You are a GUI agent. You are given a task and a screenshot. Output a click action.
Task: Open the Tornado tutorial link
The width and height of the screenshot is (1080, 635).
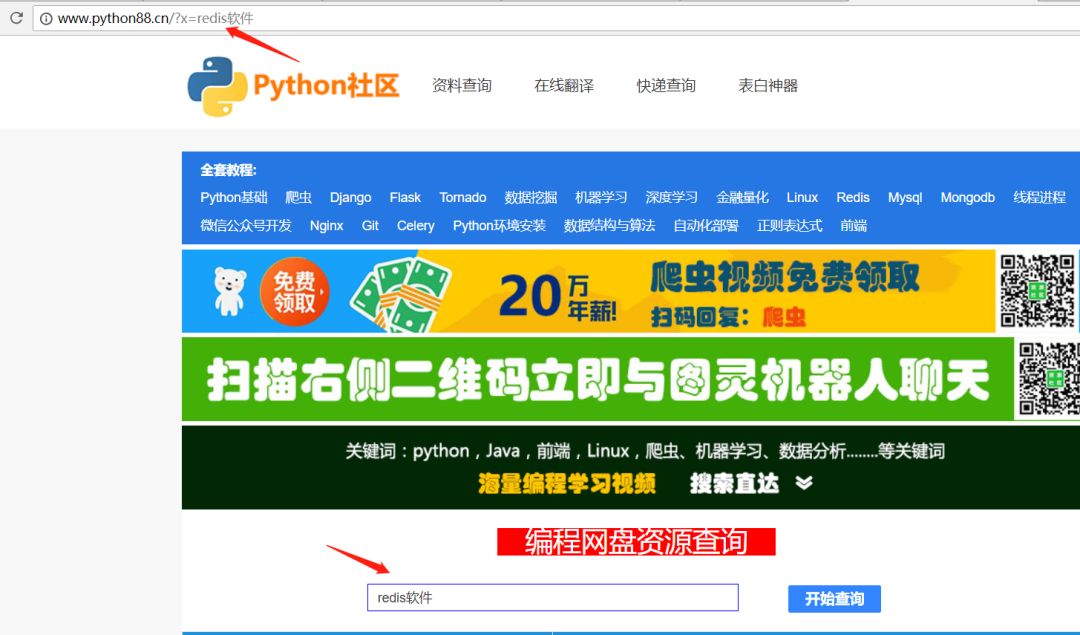click(463, 198)
